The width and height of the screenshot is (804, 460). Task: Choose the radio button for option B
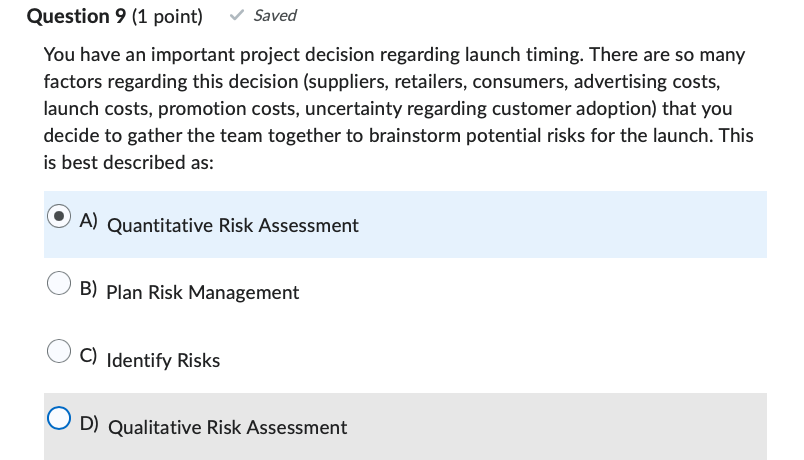(x=61, y=285)
